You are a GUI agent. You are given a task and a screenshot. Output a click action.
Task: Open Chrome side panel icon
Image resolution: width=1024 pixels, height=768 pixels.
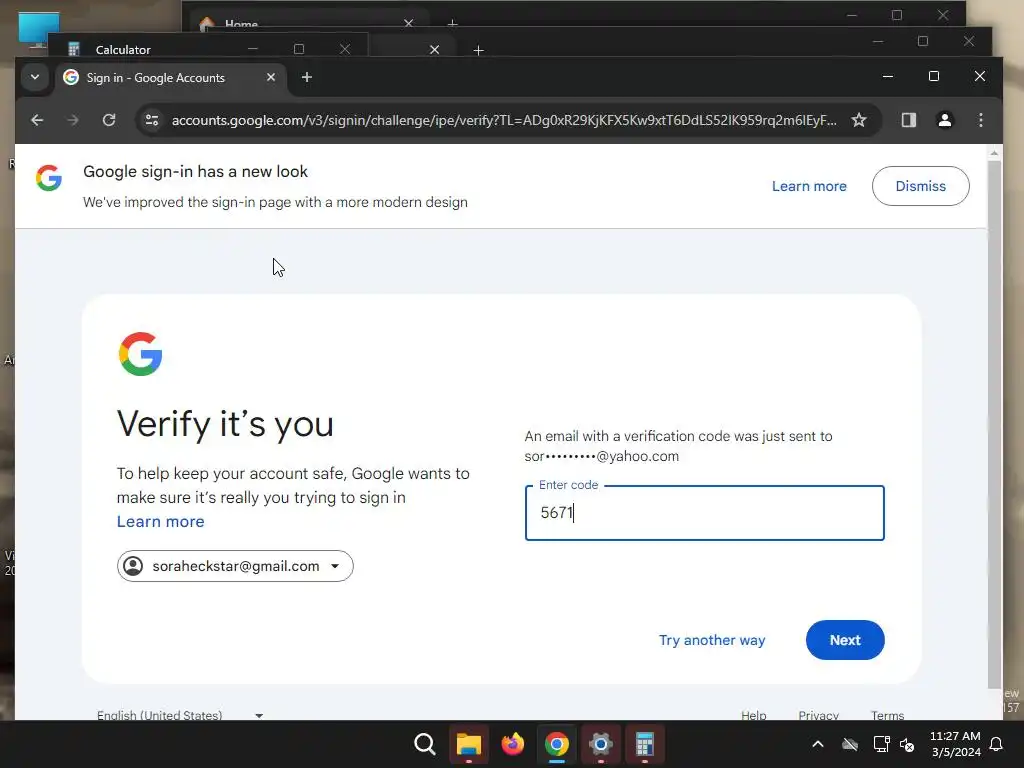908,120
